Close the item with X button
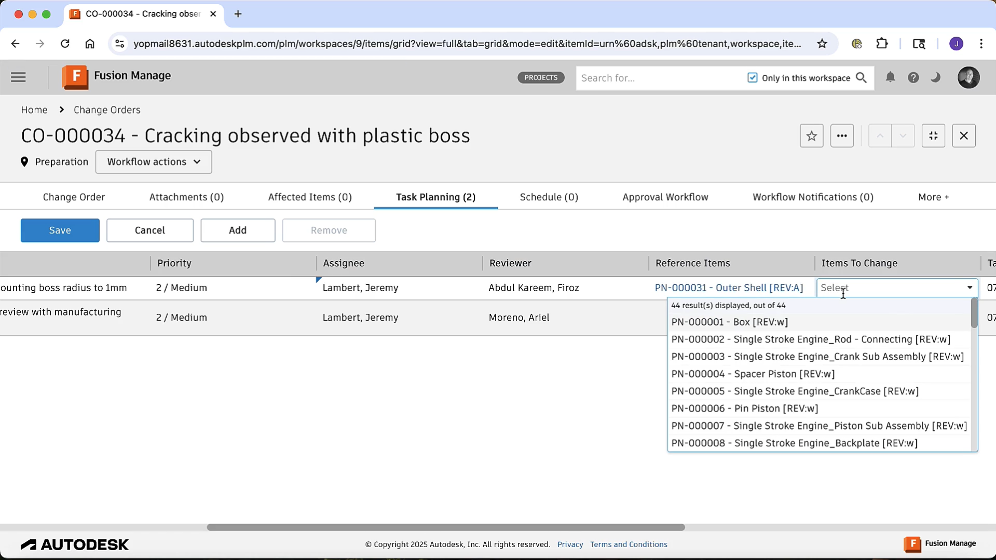The image size is (996, 560). (964, 136)
